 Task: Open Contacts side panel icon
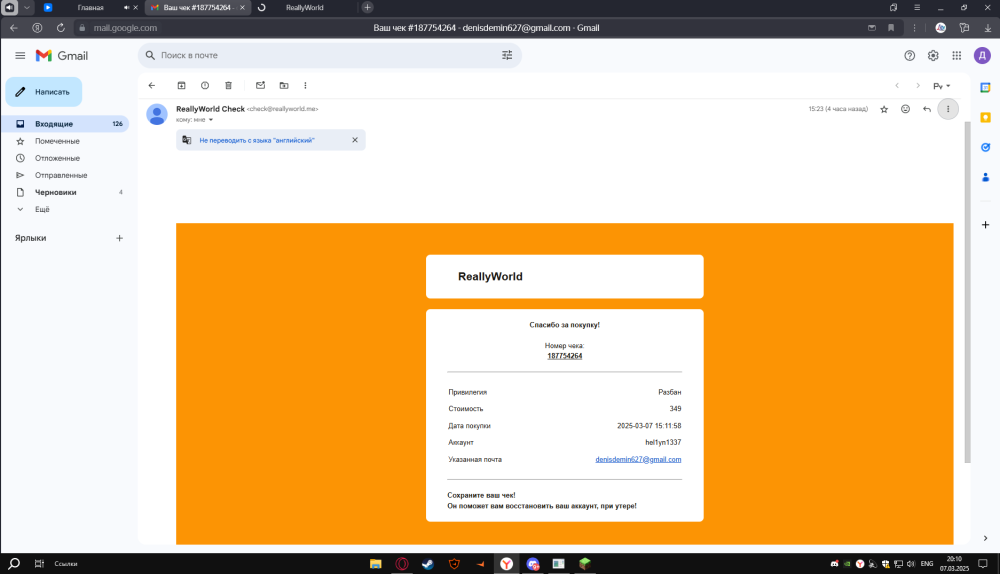click(985, 177)
